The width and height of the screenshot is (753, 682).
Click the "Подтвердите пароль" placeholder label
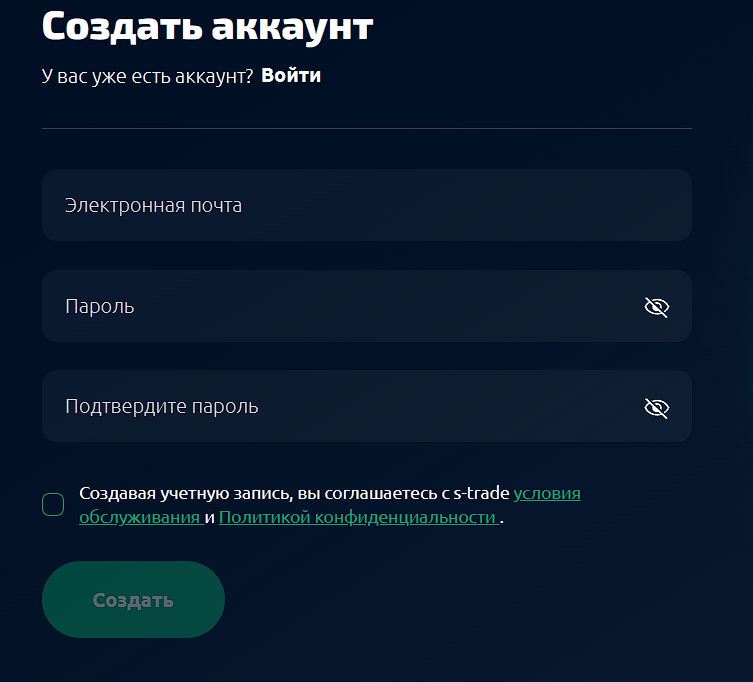(161, 406)
